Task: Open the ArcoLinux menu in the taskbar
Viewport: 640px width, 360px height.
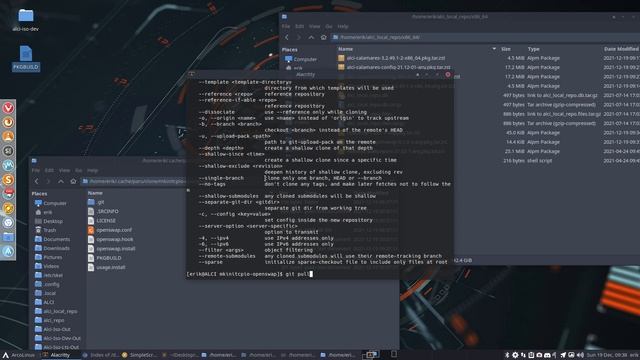Action: [19, 355]
